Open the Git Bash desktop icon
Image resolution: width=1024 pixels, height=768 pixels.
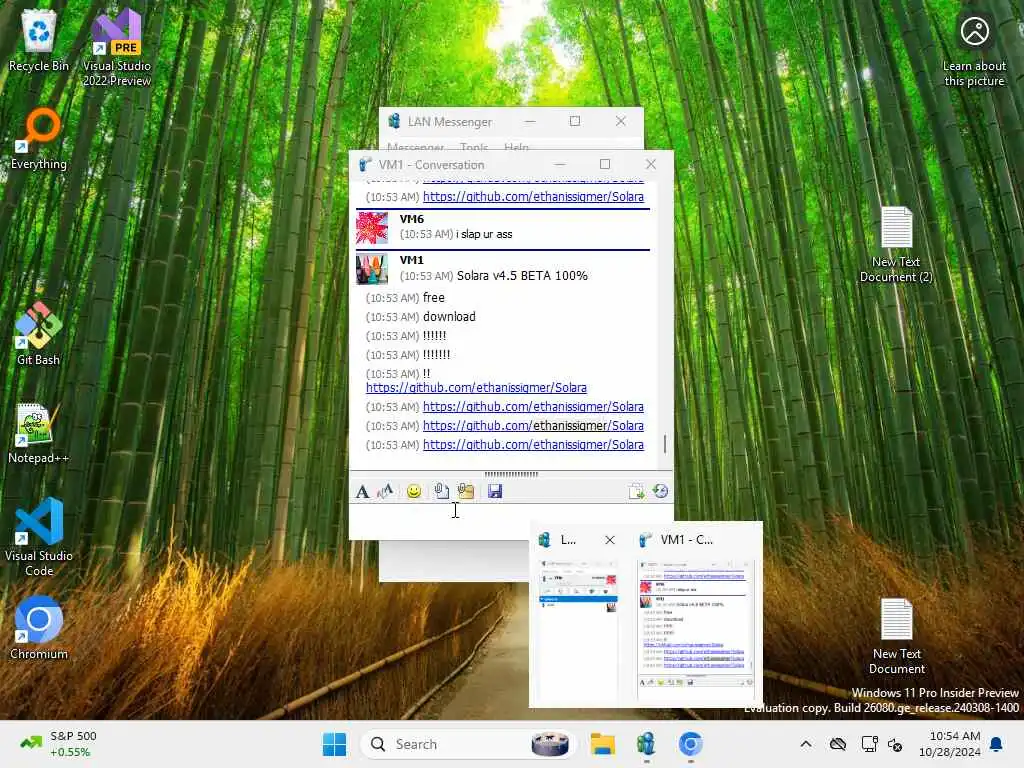39,334
